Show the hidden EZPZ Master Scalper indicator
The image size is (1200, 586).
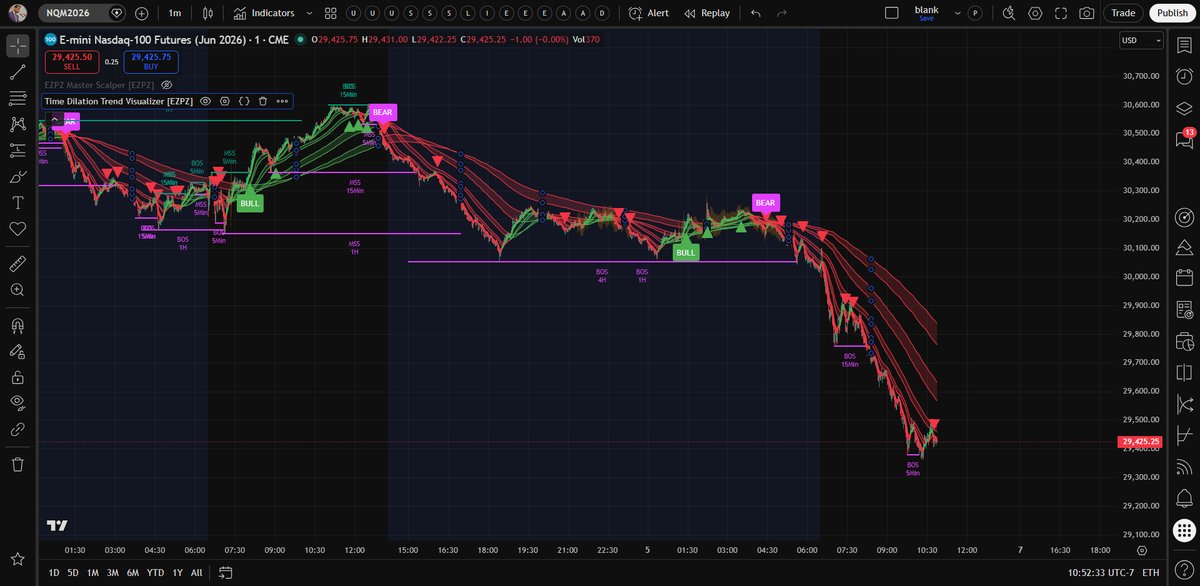point(167,85)
